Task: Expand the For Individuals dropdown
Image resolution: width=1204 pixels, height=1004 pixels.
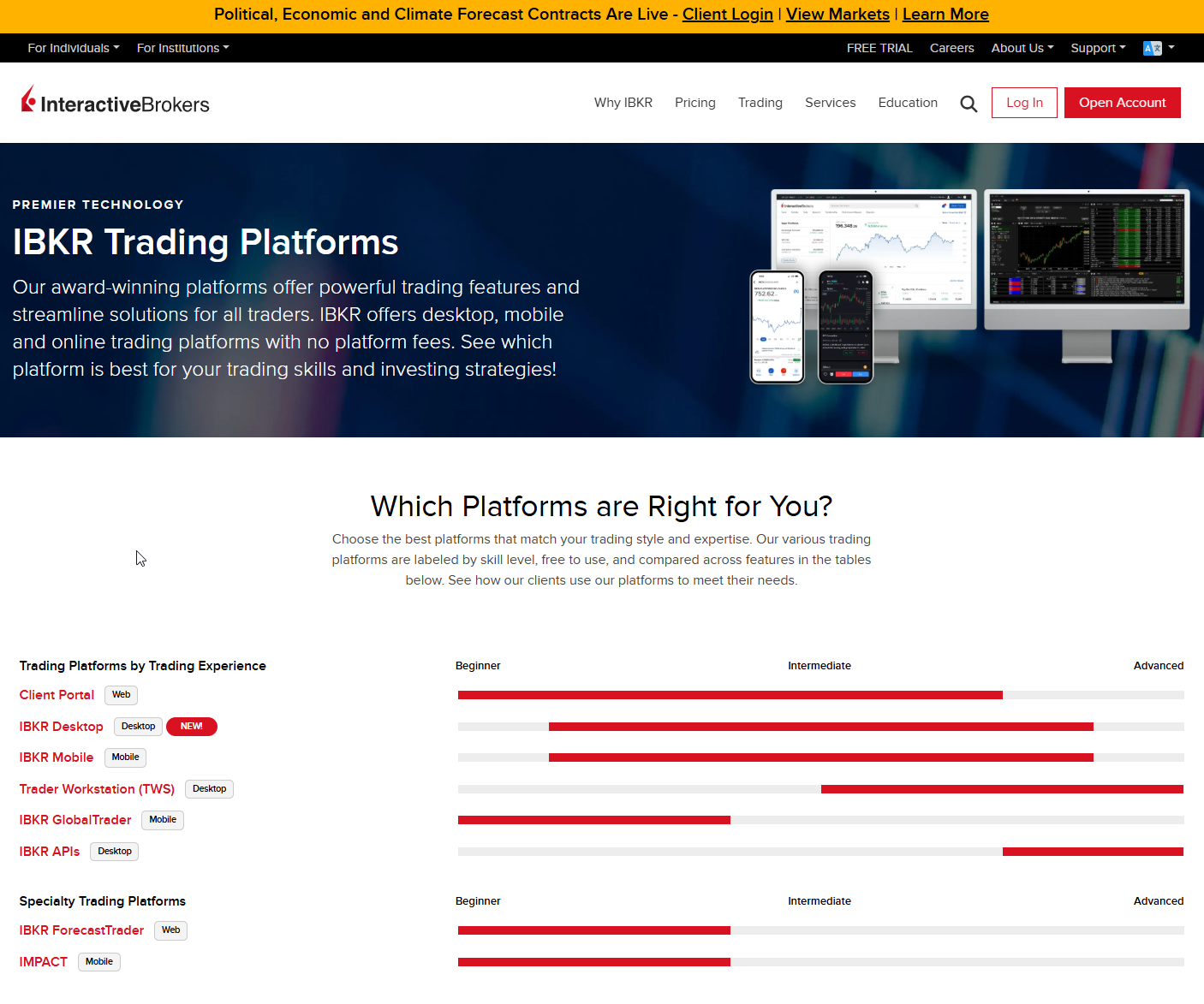Action: [x=73, y=48]
